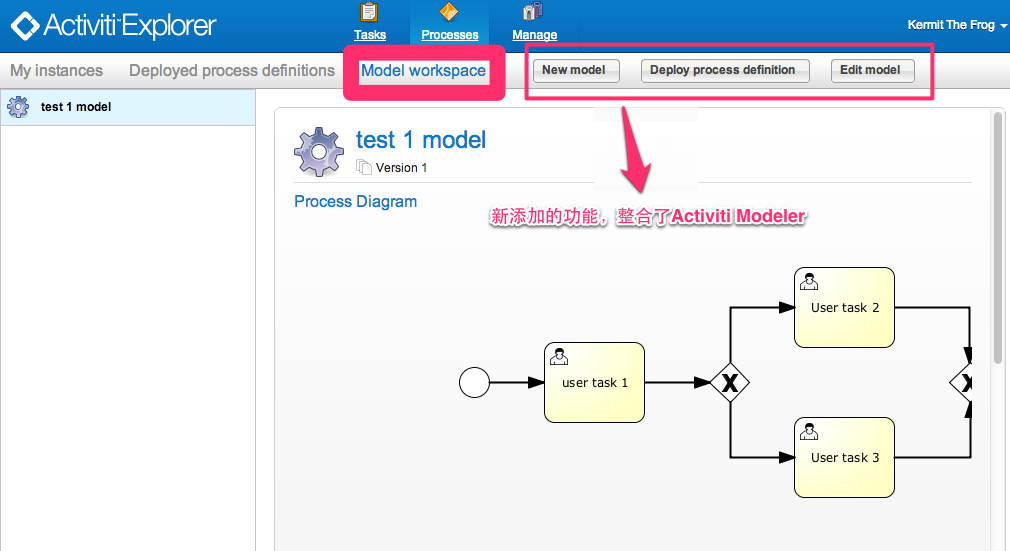Select the User task 2 box
Viewport: 1010px width, 551px height.
pyautogui.click(x=844, y=307)
